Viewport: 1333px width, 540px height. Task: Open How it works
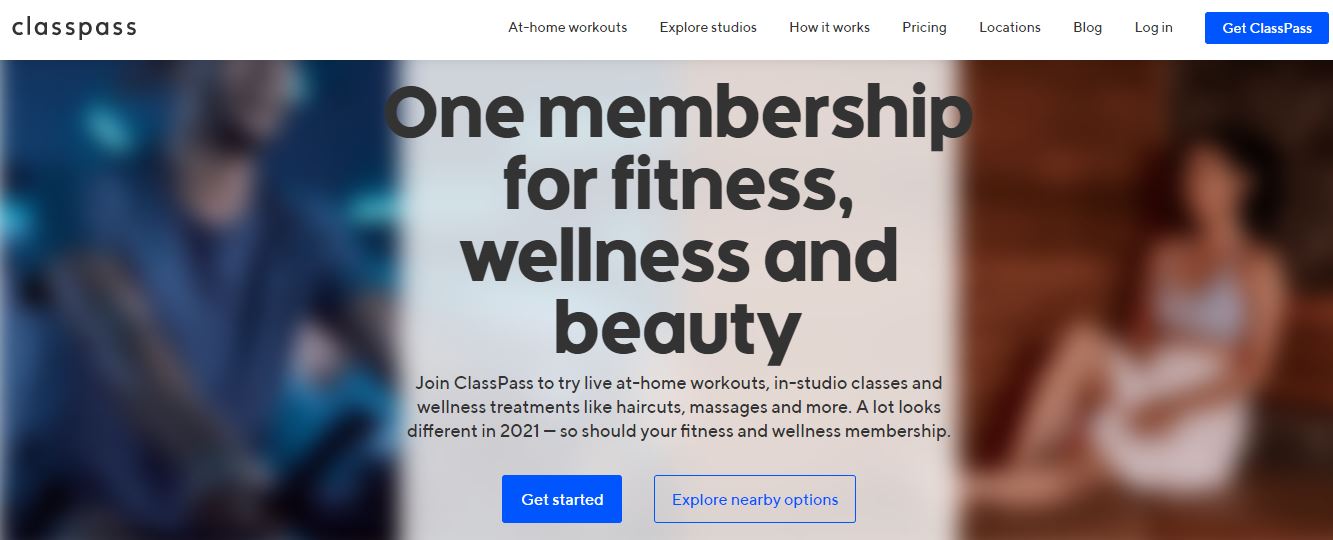tap(829, 28)
